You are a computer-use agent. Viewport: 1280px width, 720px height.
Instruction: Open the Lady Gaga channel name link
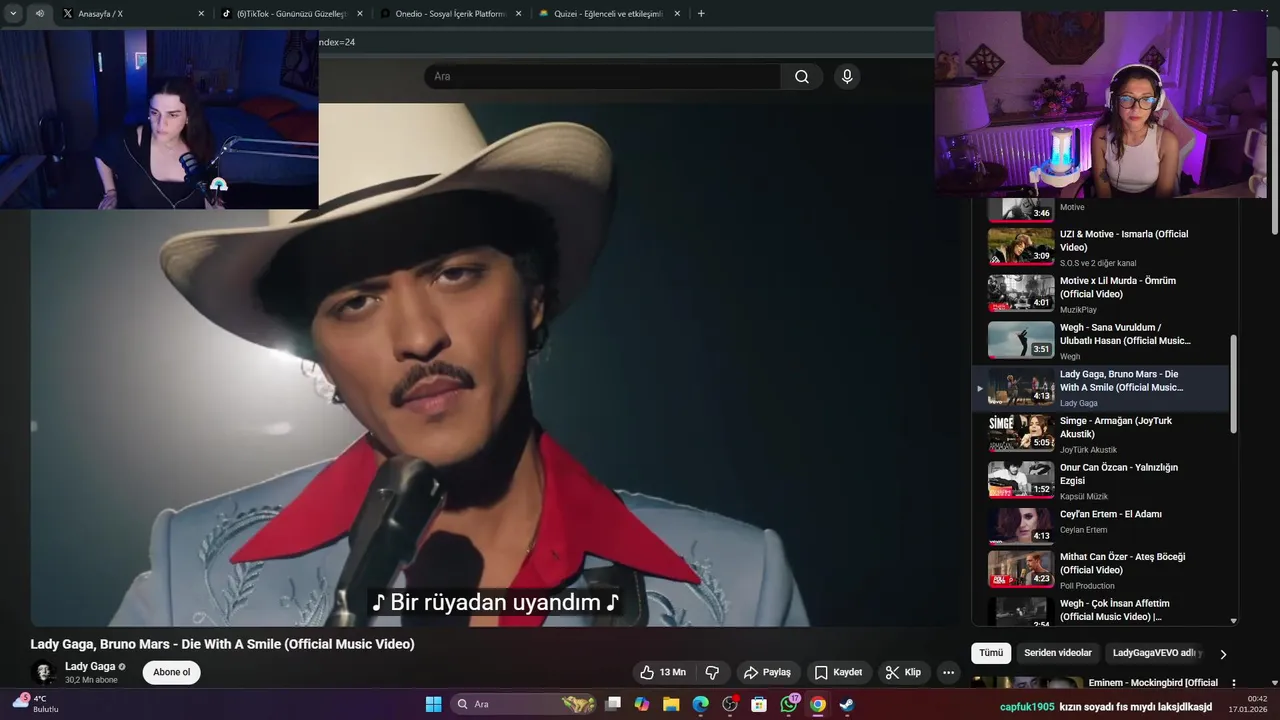coord(90,666)
